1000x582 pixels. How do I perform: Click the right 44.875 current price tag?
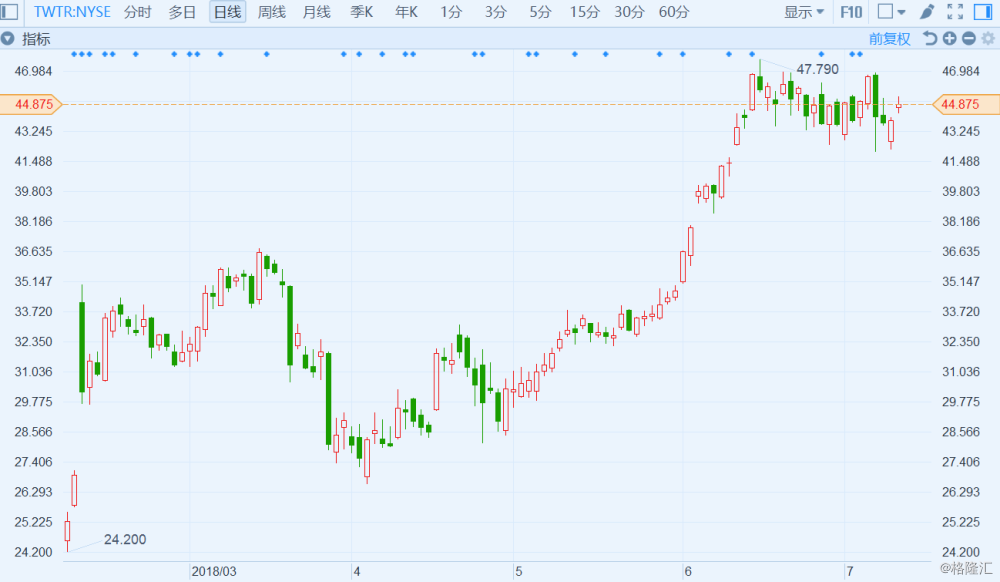click(965, 104)
